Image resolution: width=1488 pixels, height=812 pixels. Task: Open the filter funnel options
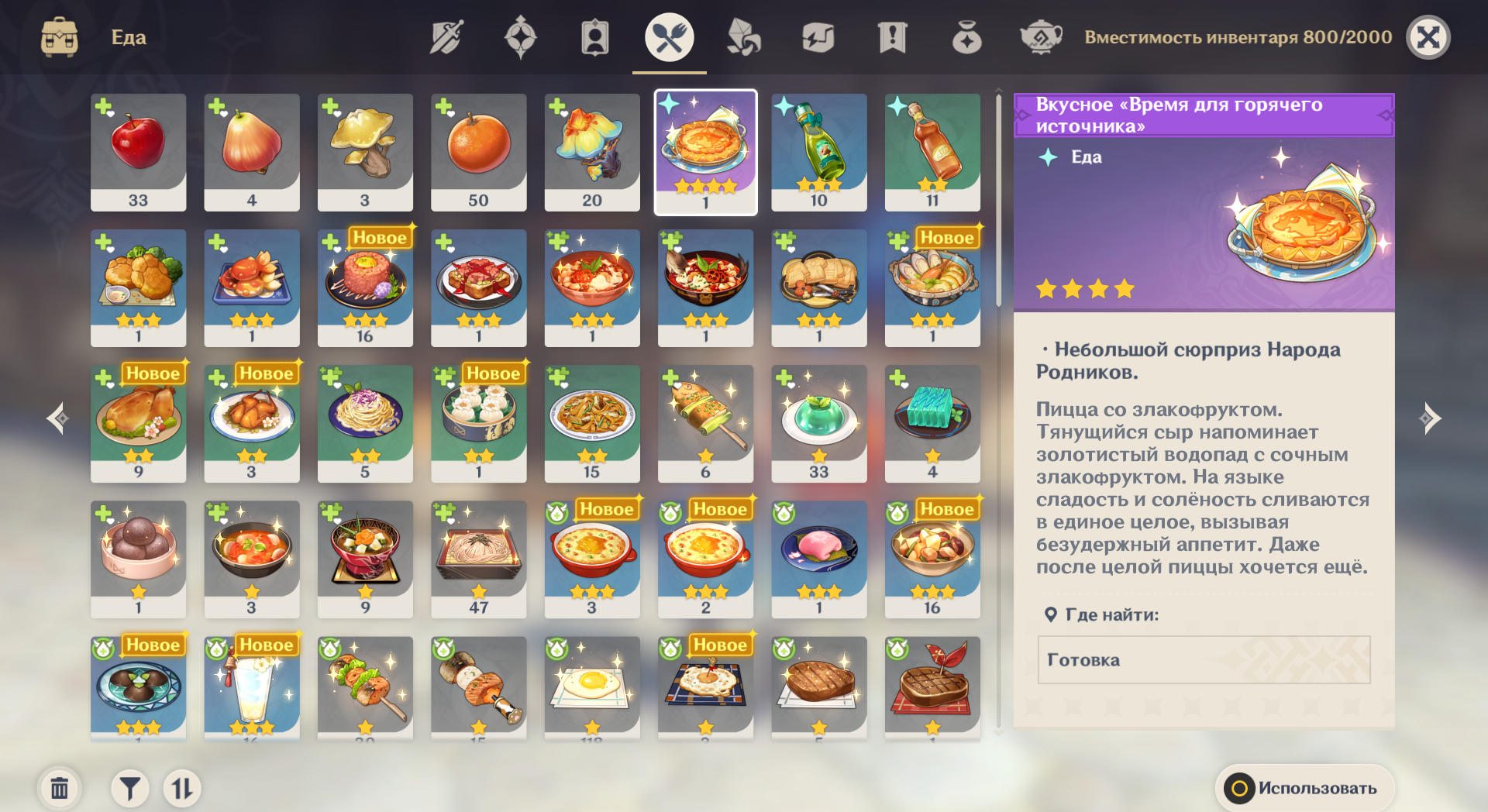130,789
